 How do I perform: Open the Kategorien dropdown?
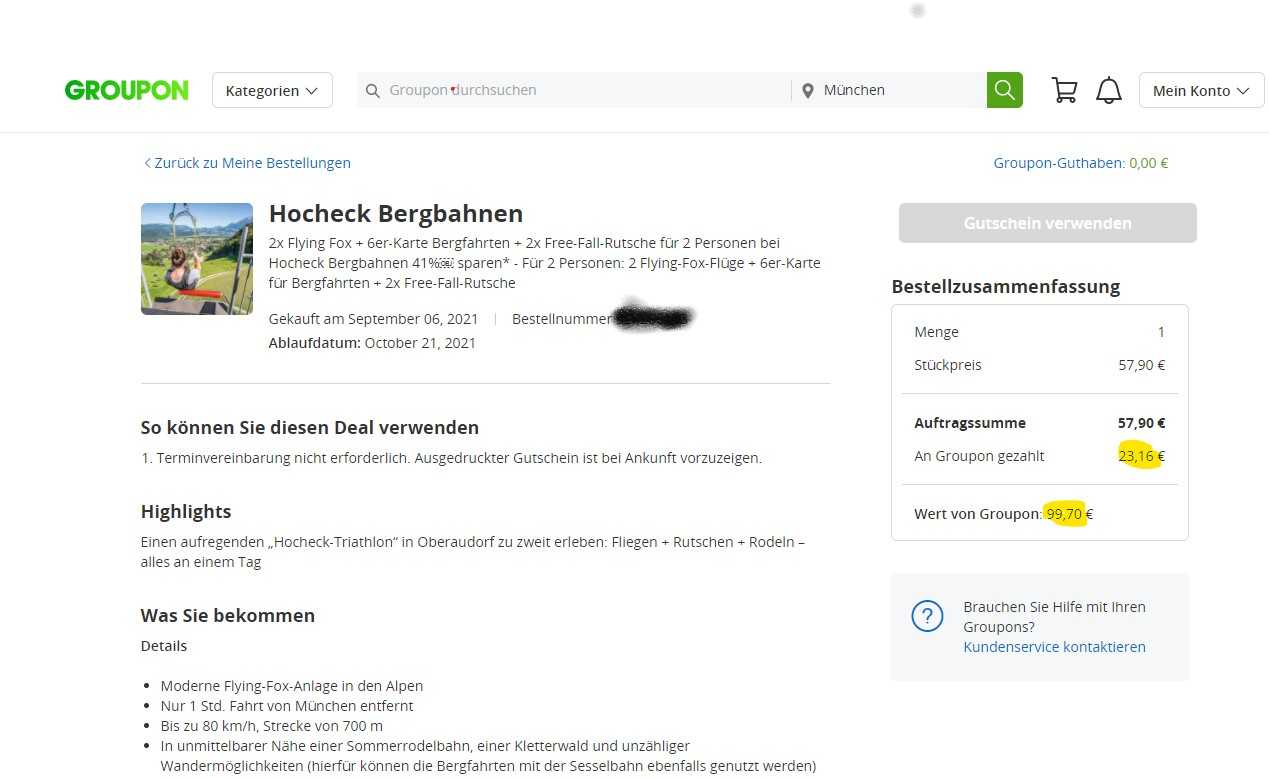pos(272,90)
